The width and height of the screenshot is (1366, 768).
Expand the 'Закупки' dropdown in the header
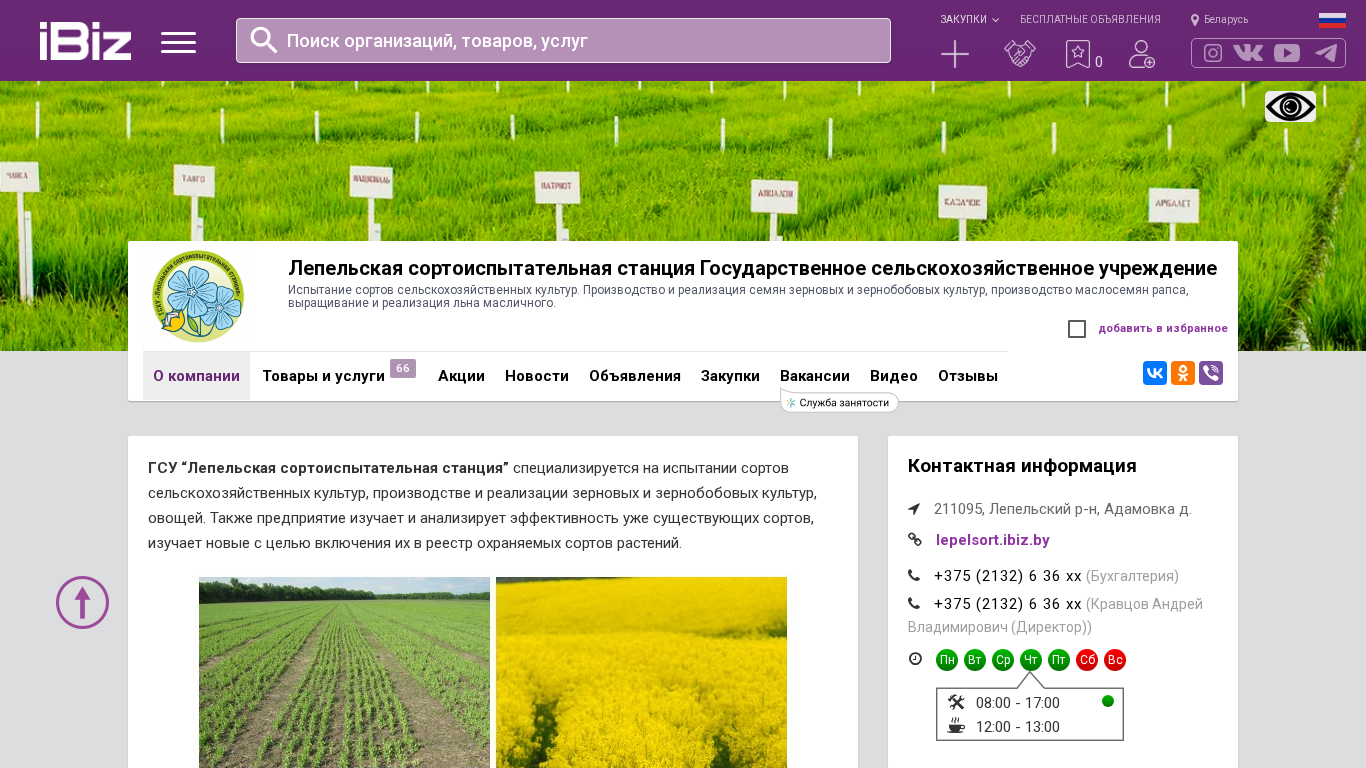pos(969,19)
